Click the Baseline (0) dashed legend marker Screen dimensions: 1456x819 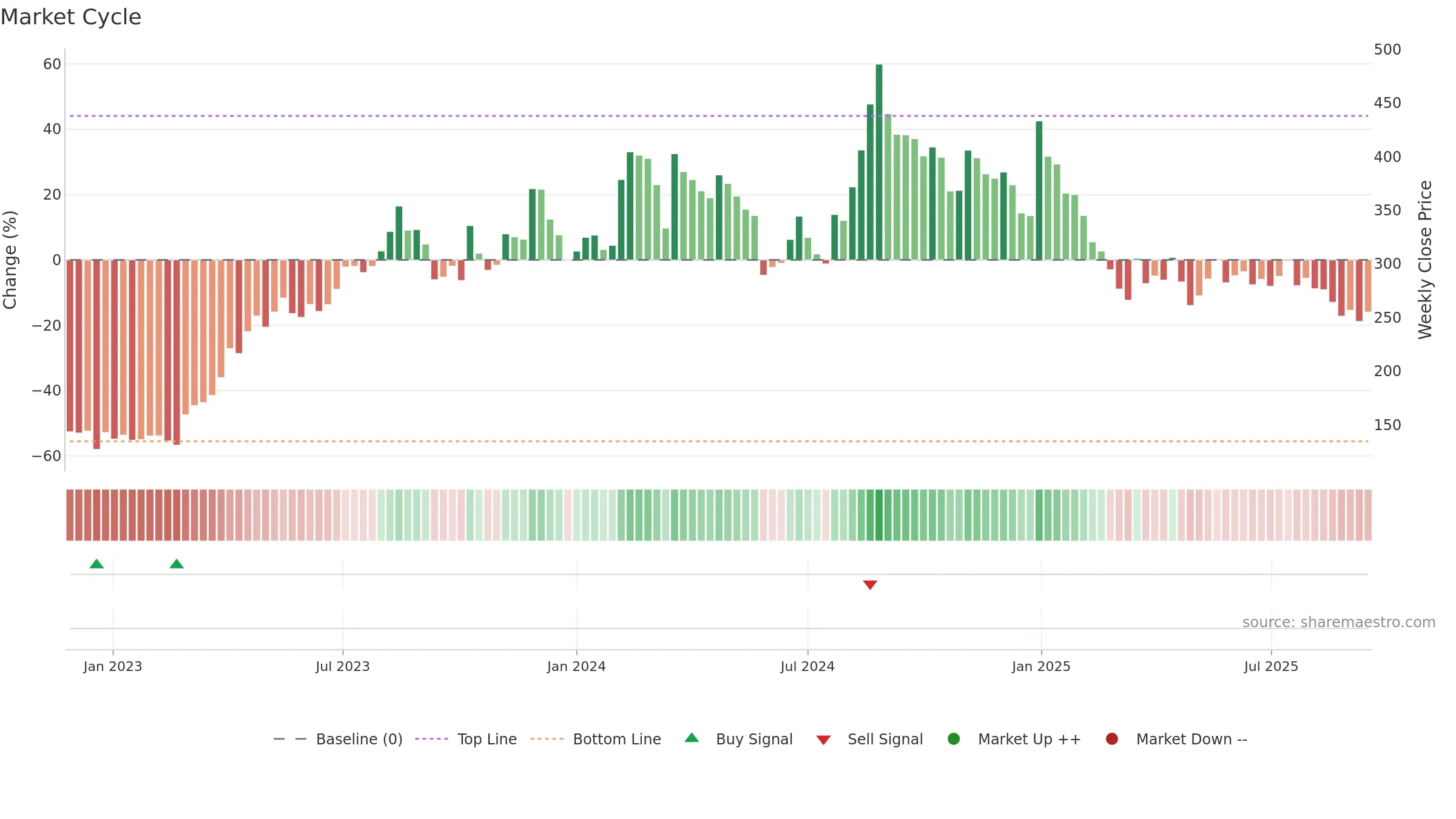click(x=290, y=739)
